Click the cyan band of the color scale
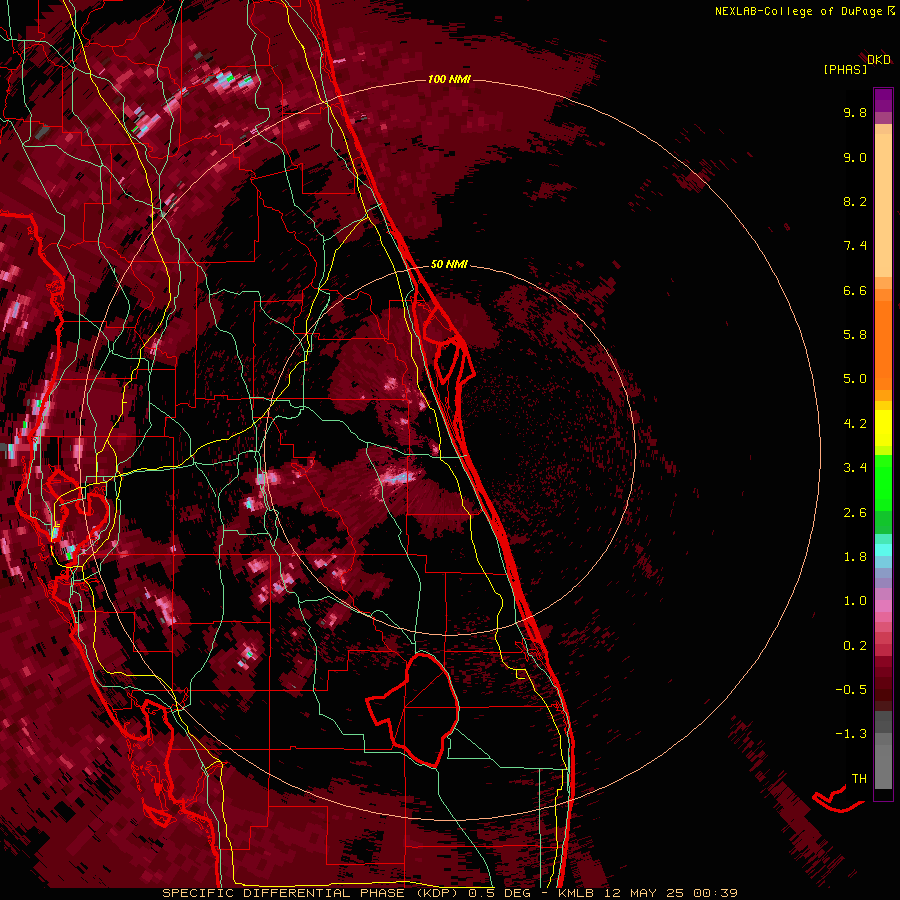900x900 pixels. tap(883, 550)
